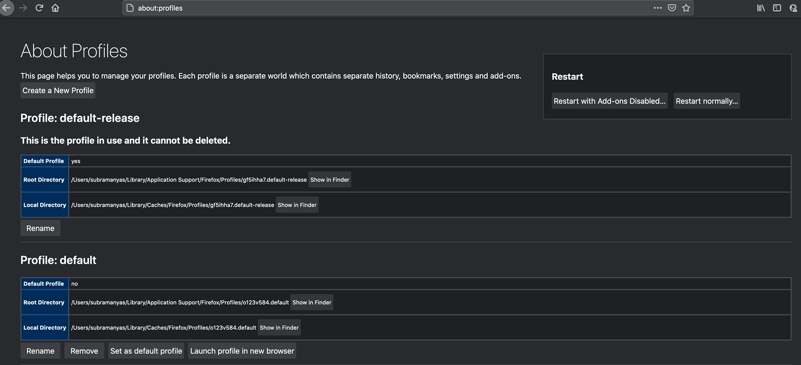Toggle the sidebar icon in toolbar
801x365 pixels.
pos(776,8)
